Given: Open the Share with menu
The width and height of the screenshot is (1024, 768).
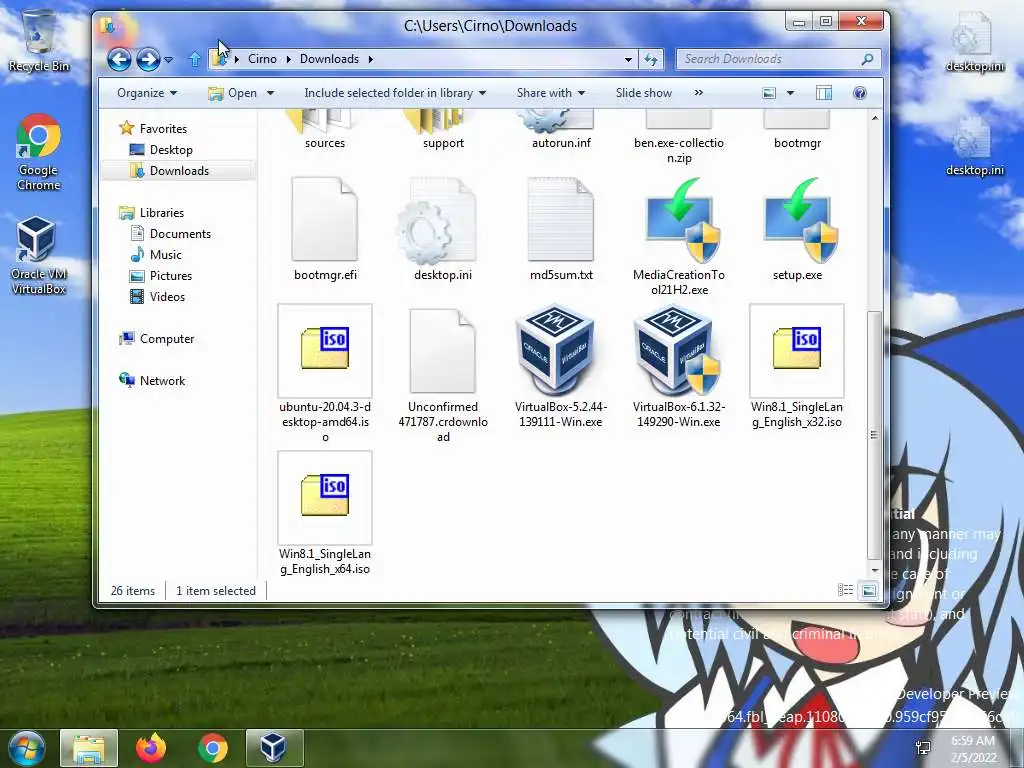Looking at the screenshot, I should pos(551,93).
